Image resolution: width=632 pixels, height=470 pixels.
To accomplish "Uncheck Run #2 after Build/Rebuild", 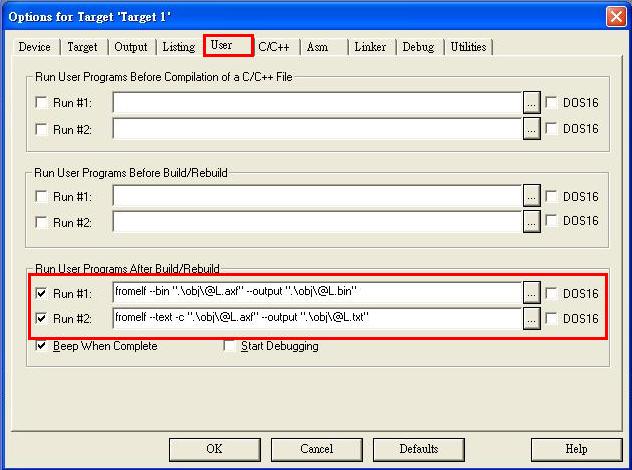I will 42,318.
